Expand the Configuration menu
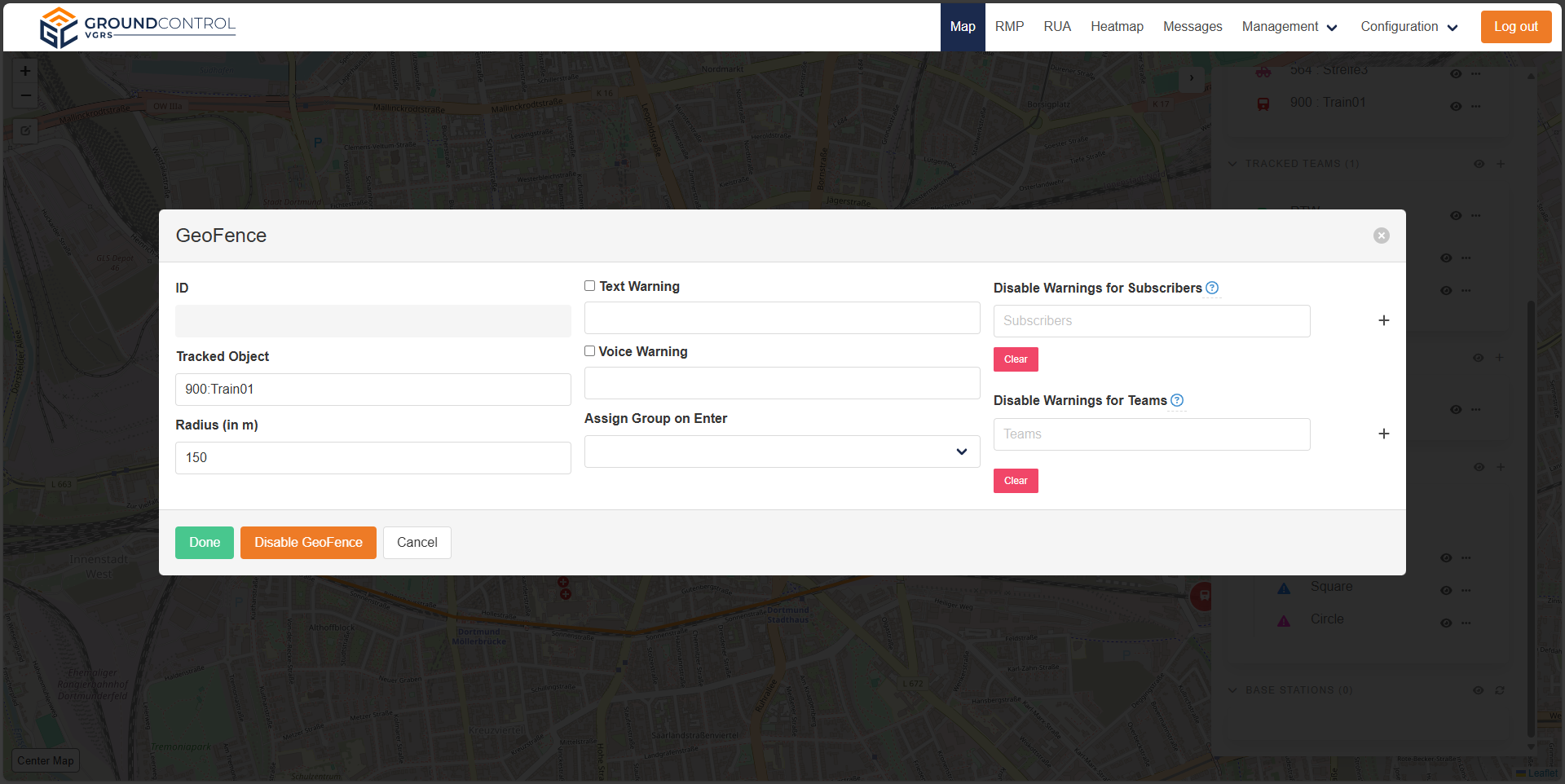 tap(1408, 27)
